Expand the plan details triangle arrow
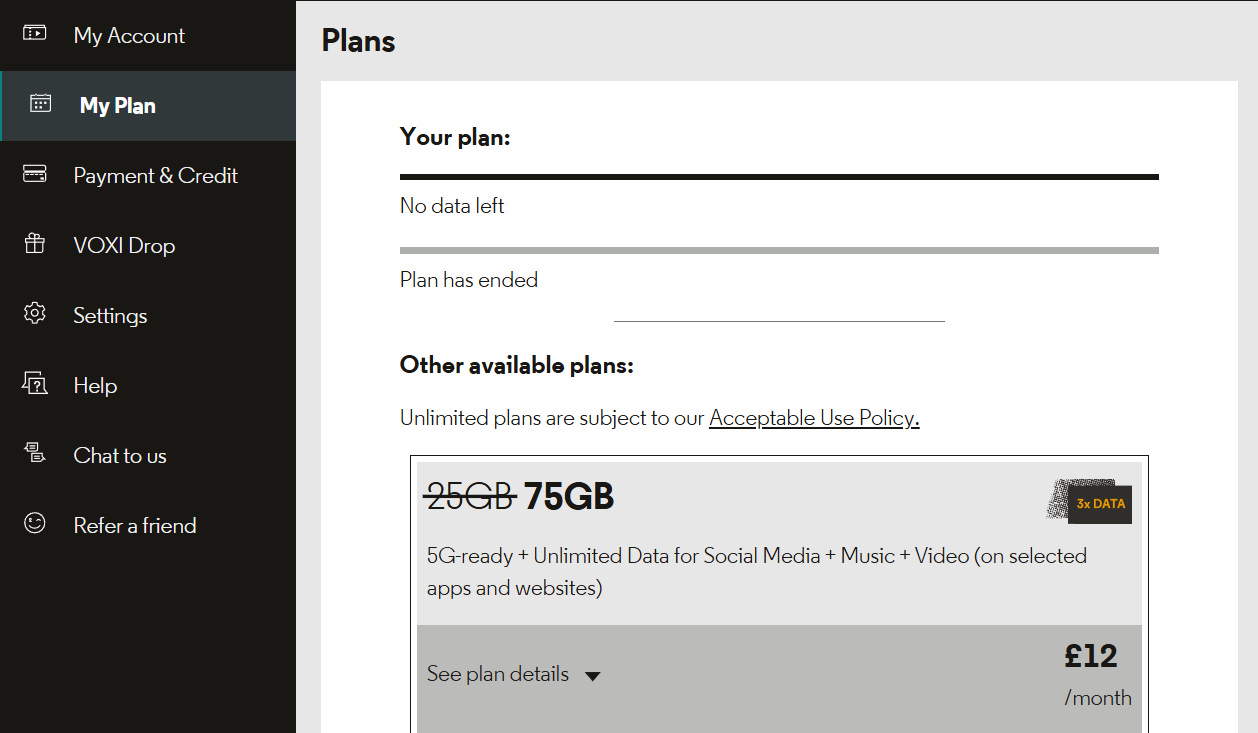Screen dimensions: 1258x733 (592, 676)
